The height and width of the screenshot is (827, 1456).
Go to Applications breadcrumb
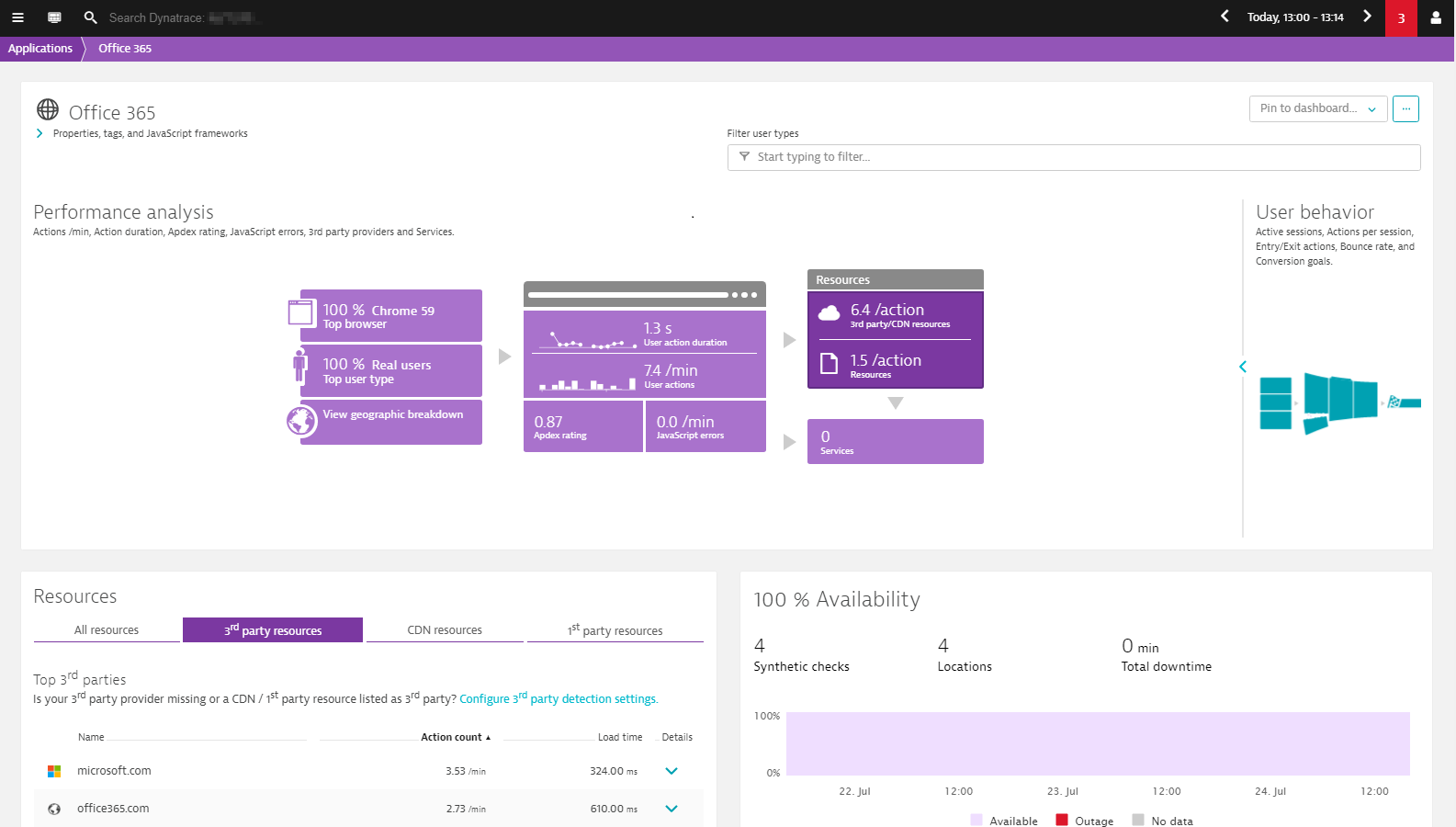(40, 49)
